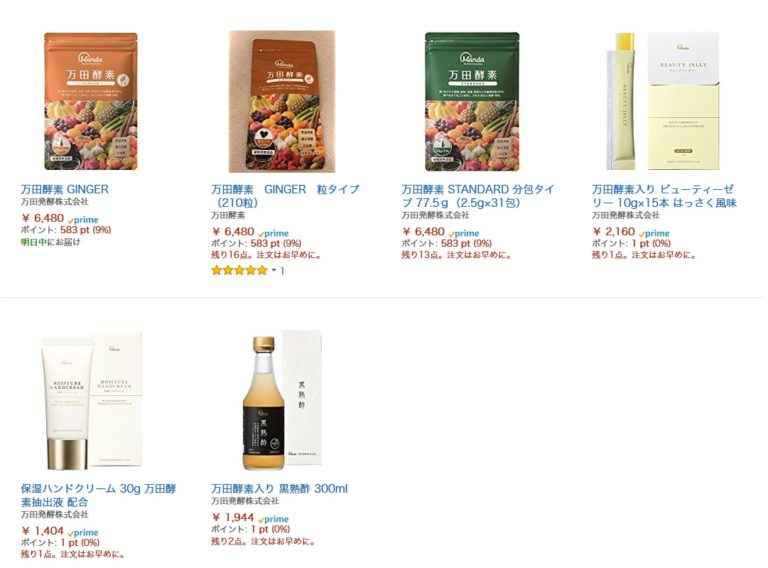Click the five-star rating icons
Screen dimensions: 768x568
240,270
